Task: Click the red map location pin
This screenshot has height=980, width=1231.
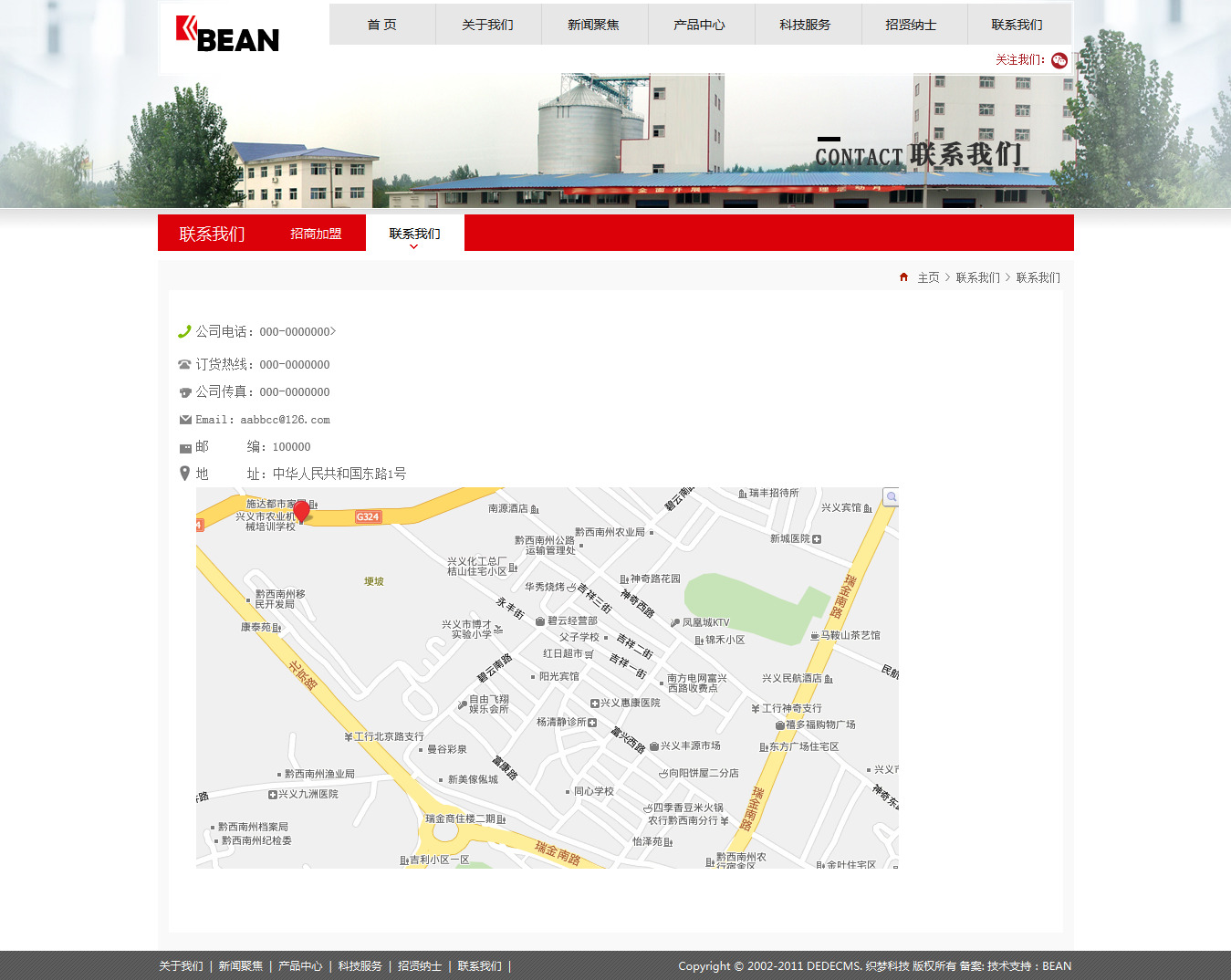Action: (301, 511)
